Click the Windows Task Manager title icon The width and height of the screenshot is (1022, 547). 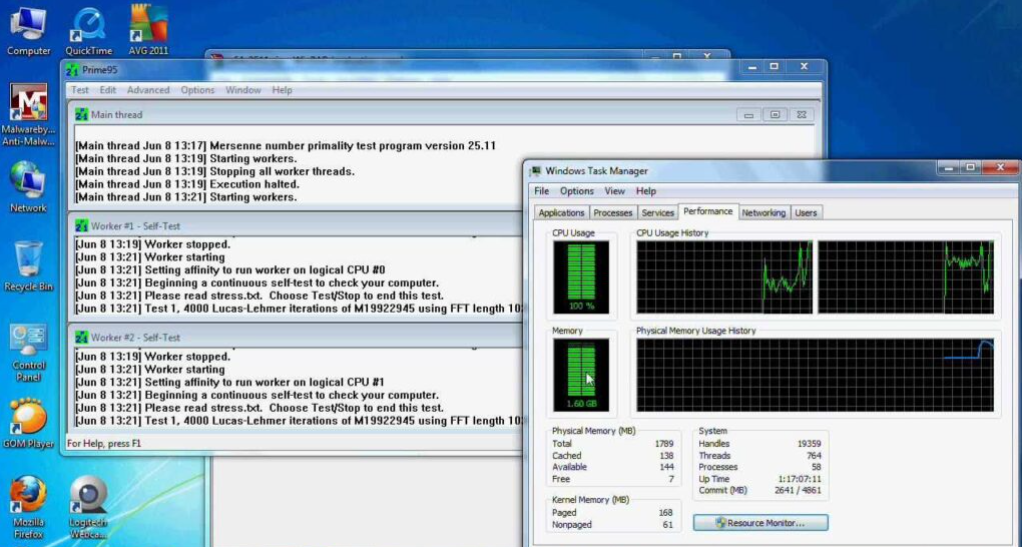pyautogui.click(x=536, y=171)
